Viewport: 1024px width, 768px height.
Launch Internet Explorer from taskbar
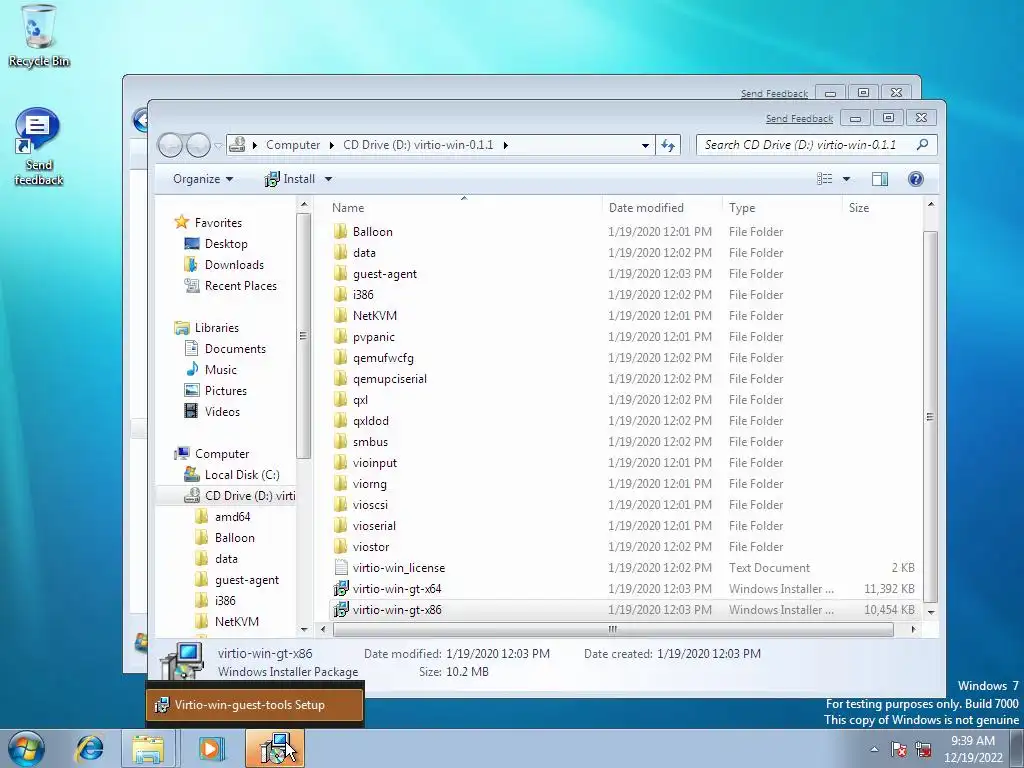click(89, 748)
